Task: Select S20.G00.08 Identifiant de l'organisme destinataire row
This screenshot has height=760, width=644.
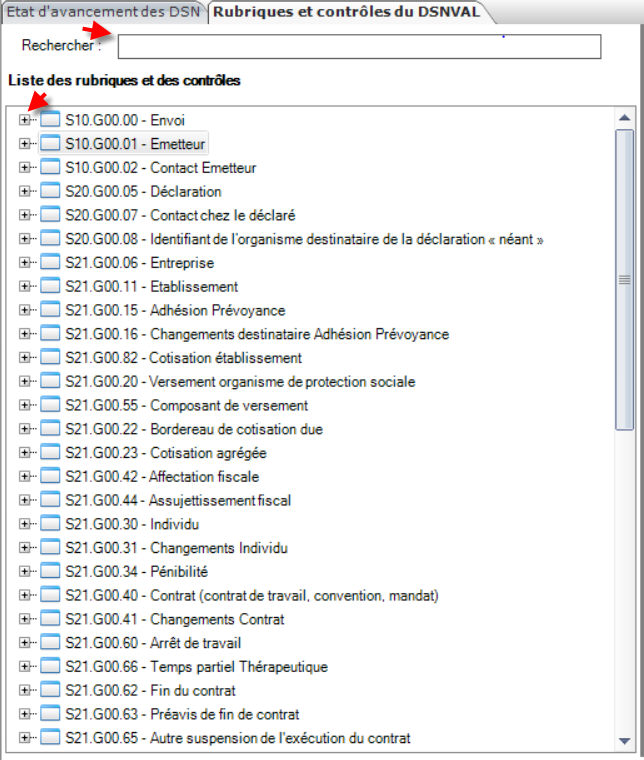Action: tap(304, 239)
